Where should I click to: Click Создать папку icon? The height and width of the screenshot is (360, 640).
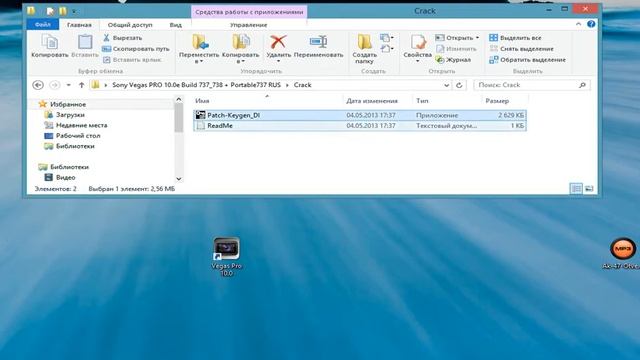click(x=364, y=42)
